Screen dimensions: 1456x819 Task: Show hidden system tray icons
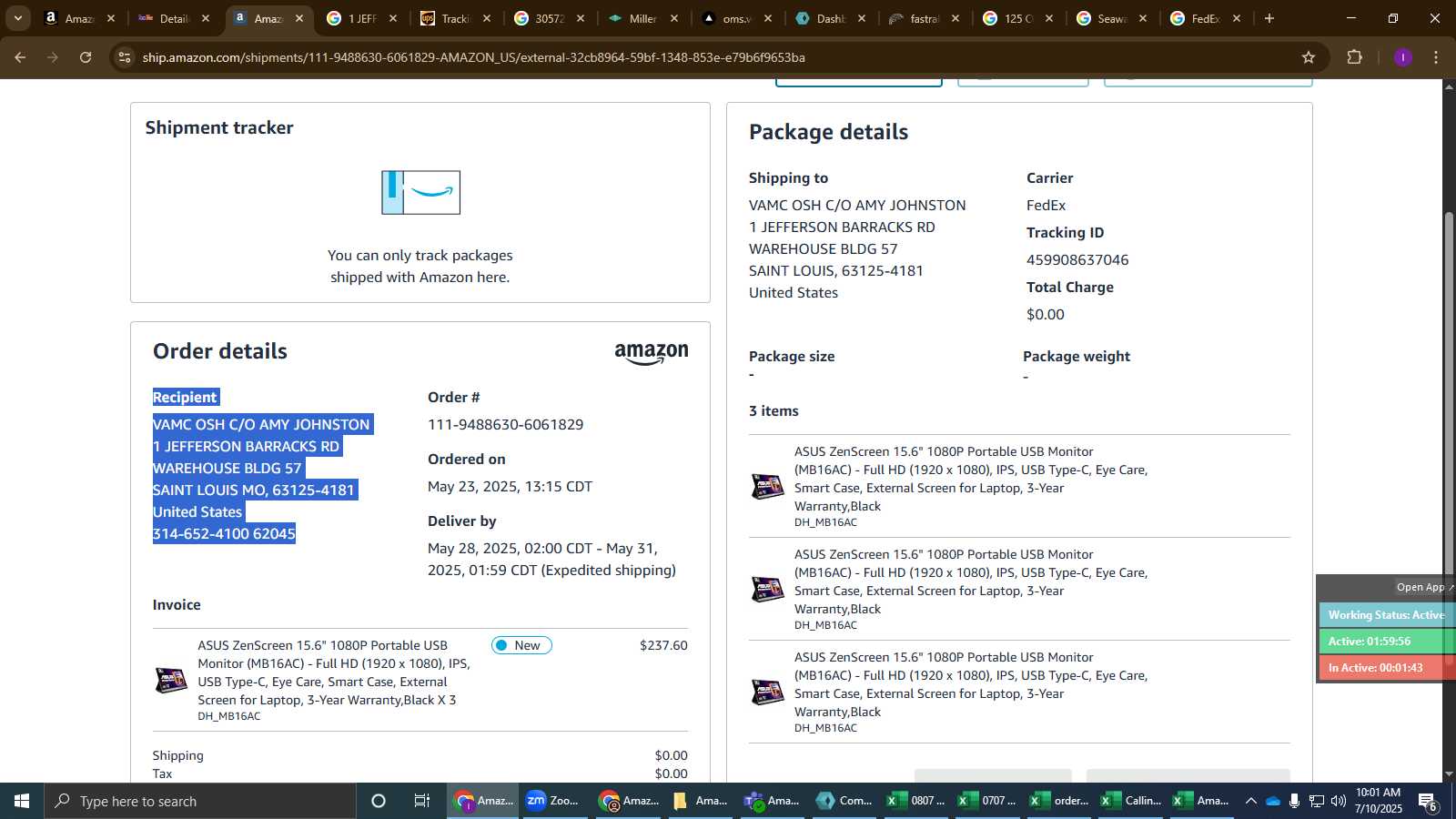click(1250, 801)
